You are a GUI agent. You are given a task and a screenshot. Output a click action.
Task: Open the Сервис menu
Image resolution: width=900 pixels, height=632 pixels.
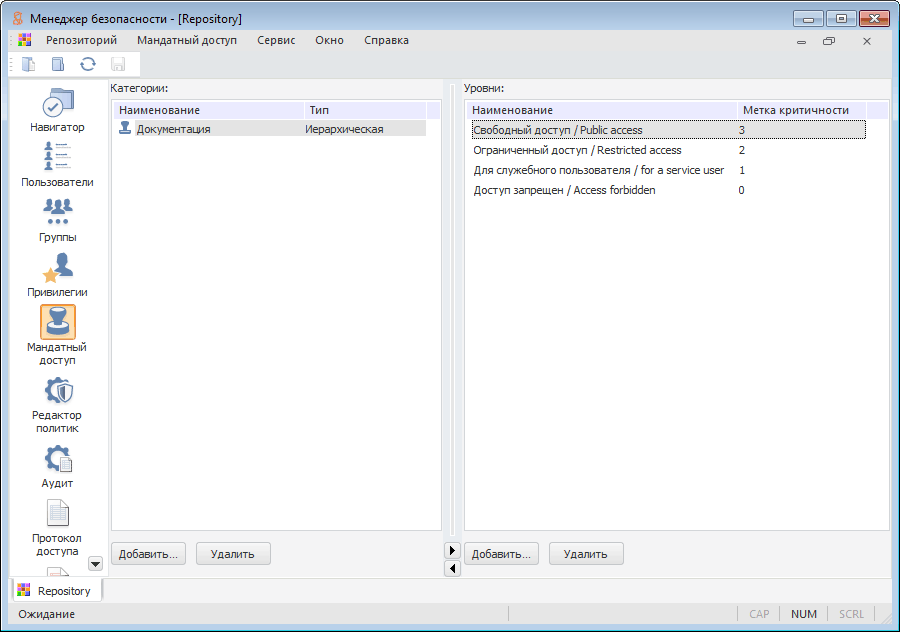click(x=276, y=40)
